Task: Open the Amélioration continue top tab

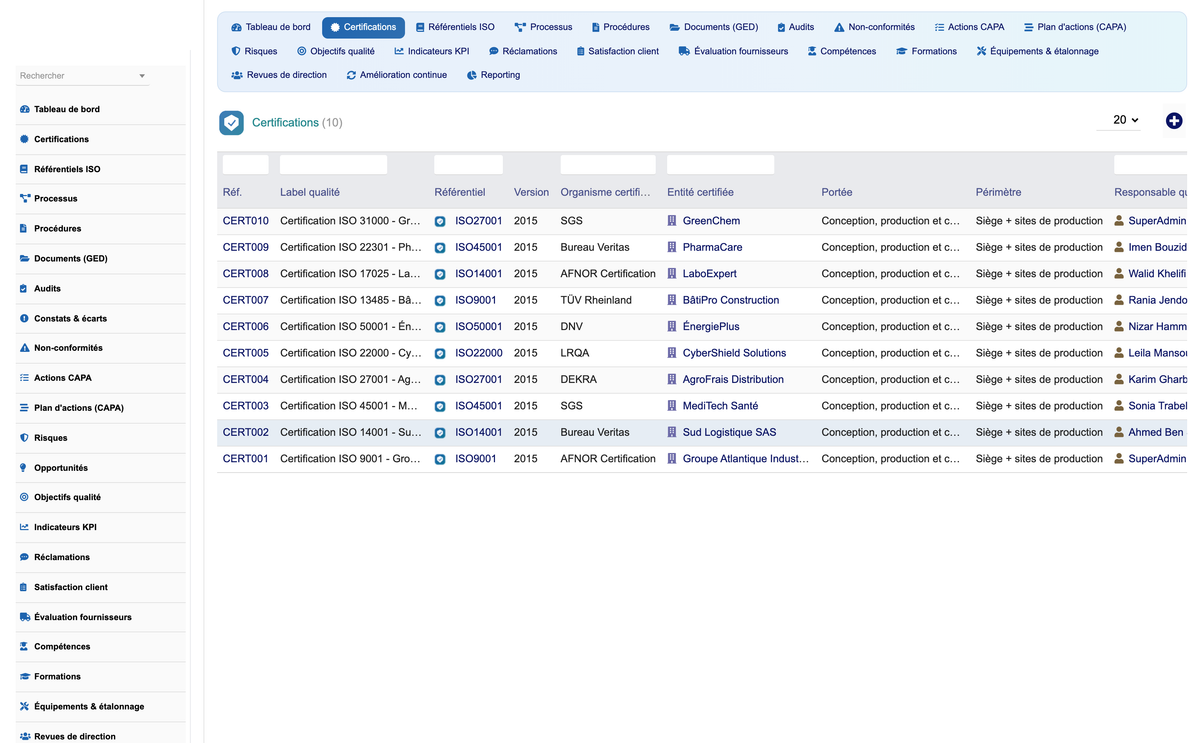Action: 397,75
